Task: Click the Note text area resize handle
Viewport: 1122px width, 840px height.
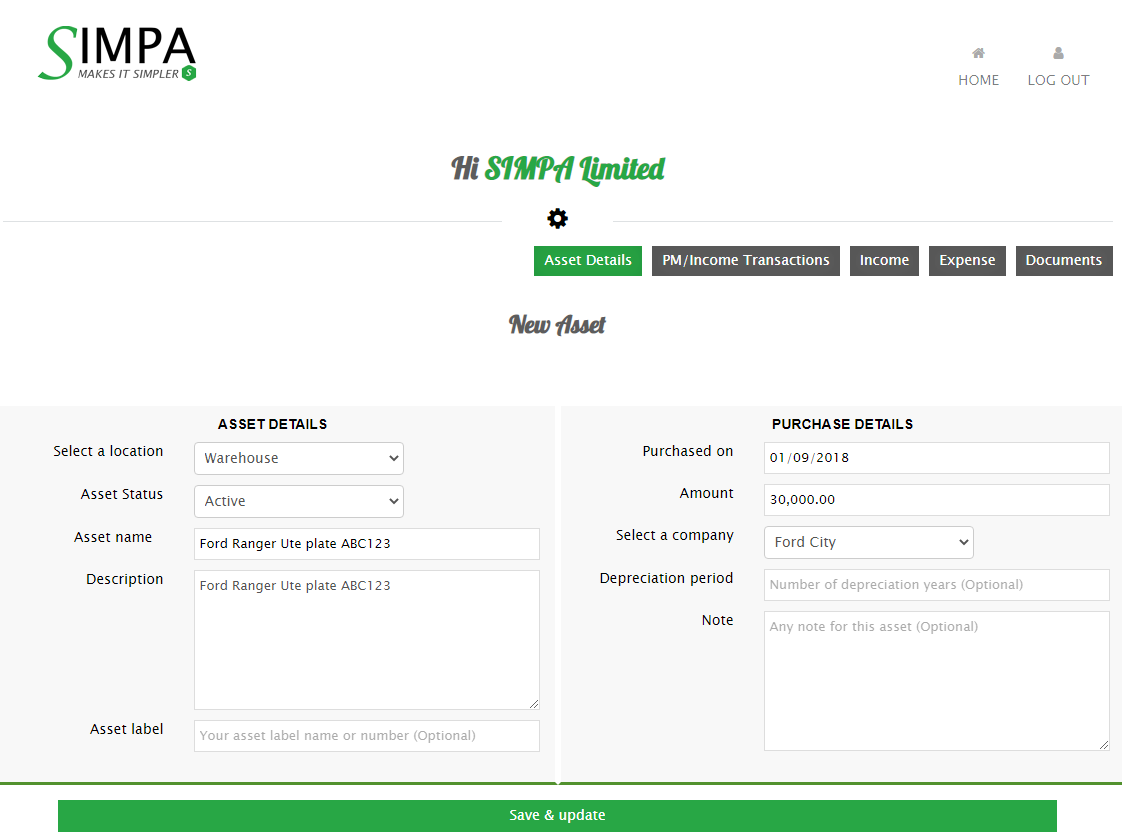Action: pos(1104,745)
